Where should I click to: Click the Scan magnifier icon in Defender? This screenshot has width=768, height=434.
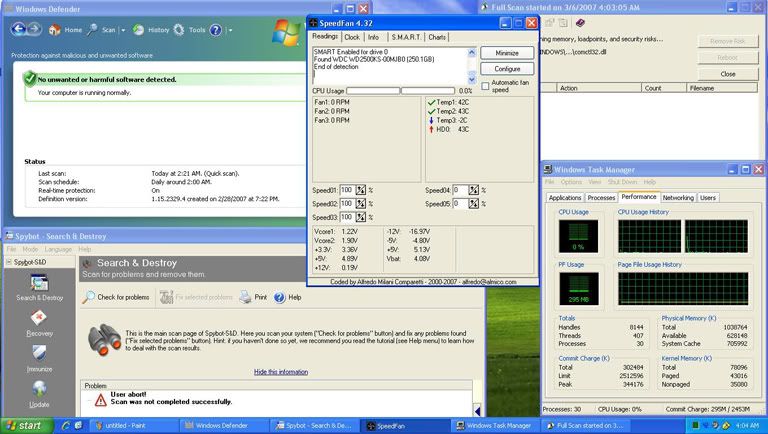pos(91,30)
